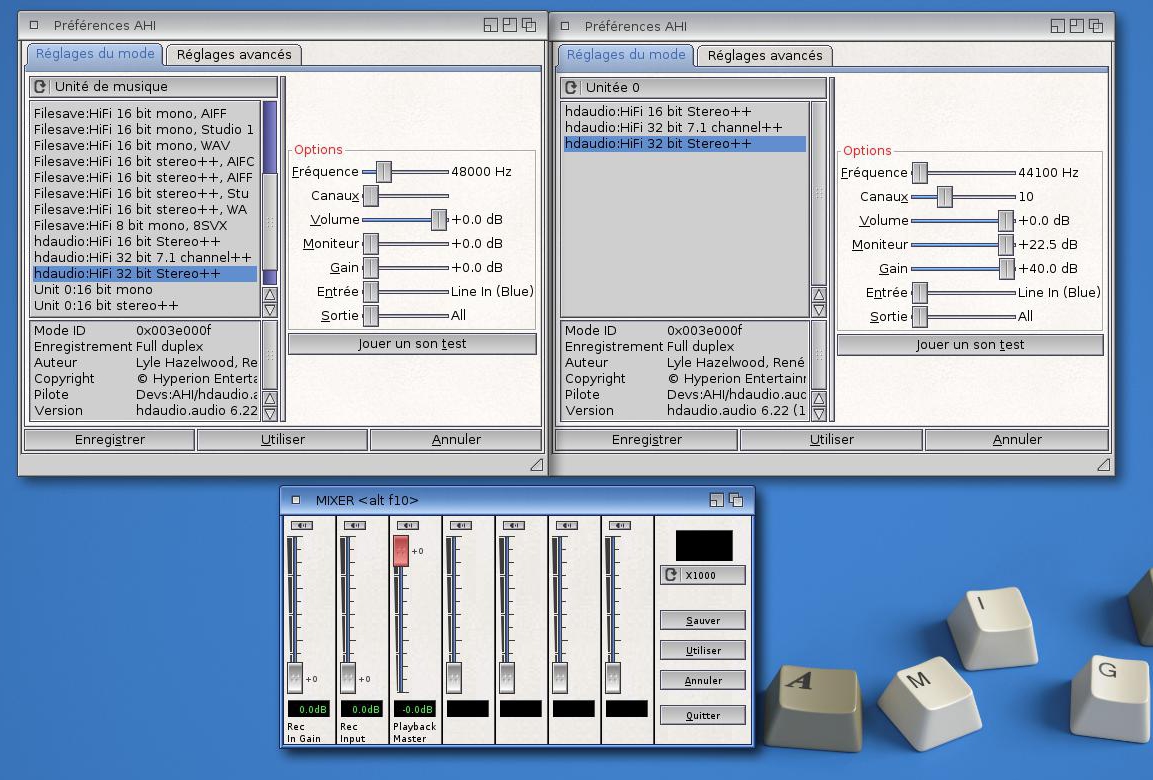Image resolution: width=1153 pixels, height=780 pixels.
Task: Click the red Playback Master fader knob
Action: click(x=401, y=551)
